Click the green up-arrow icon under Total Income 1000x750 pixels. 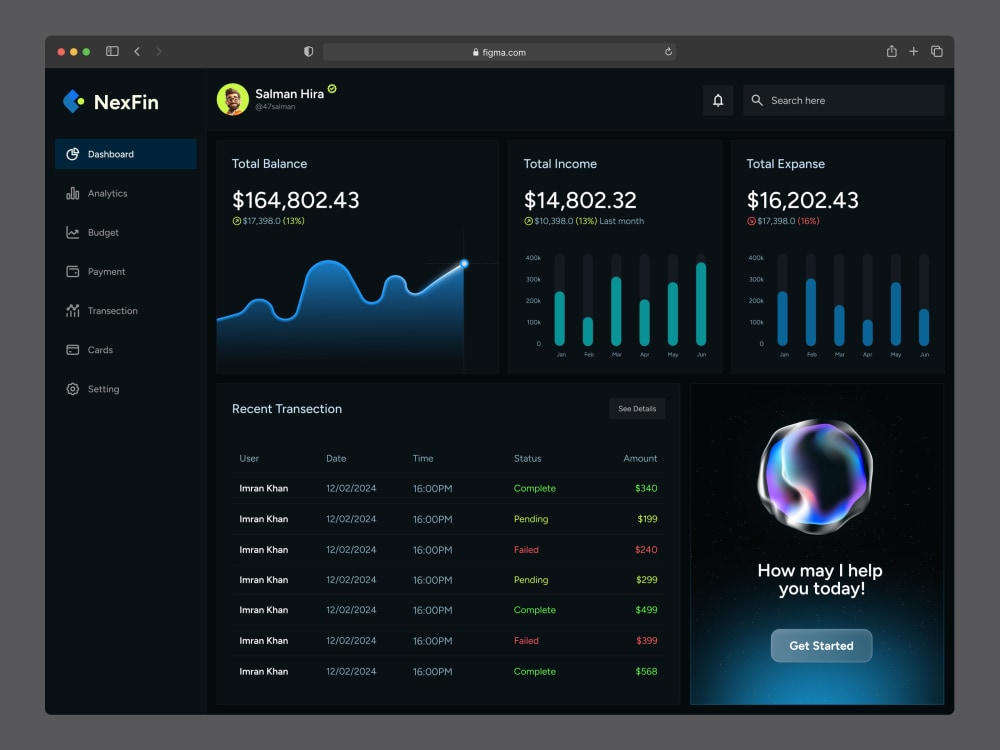[528, 221]
